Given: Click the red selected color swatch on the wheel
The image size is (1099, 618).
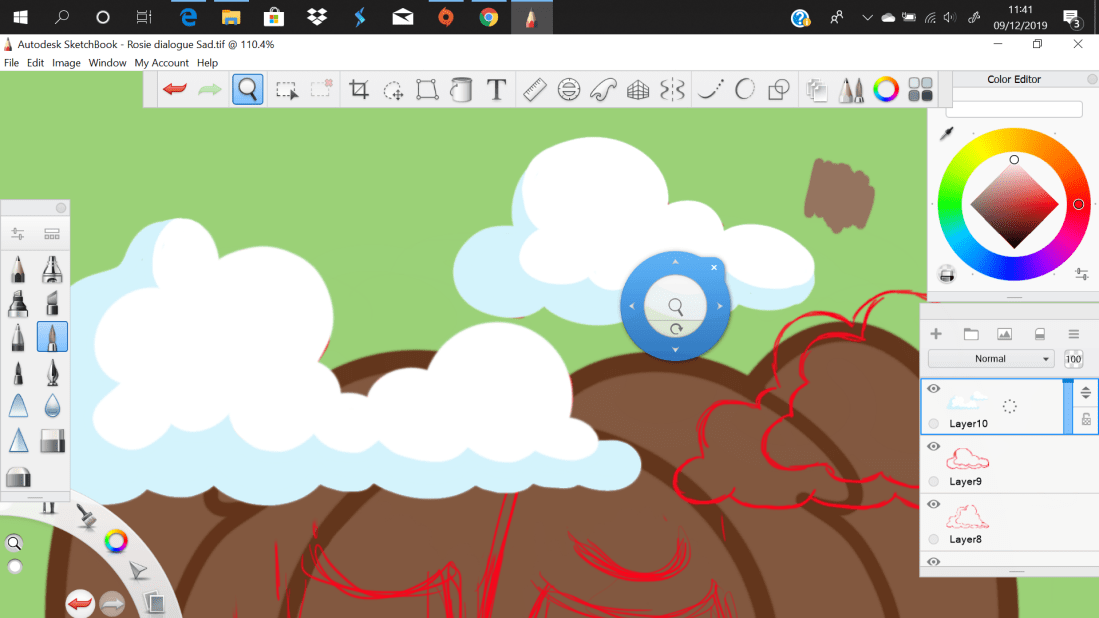Looking at the screenshot, I should pos(1077,204).
